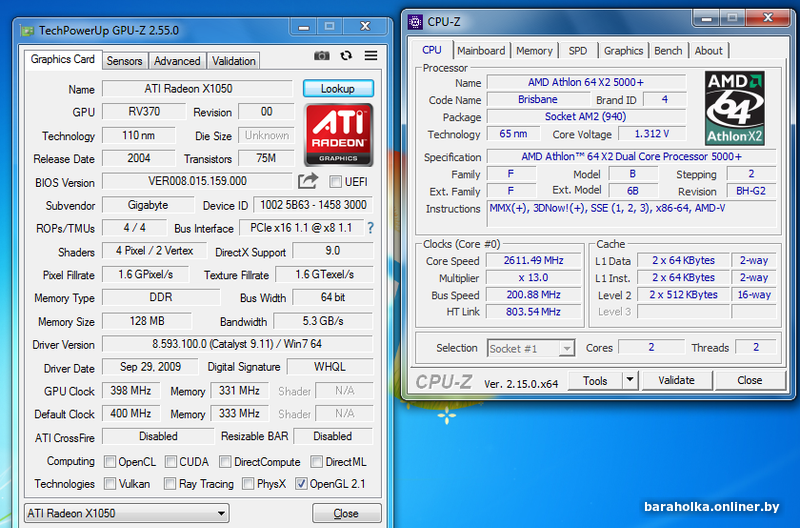The image size is (800, 528).
Task: Click the Close button in GPU-Z
Action: pyautogui.click(x=346, y=513)
